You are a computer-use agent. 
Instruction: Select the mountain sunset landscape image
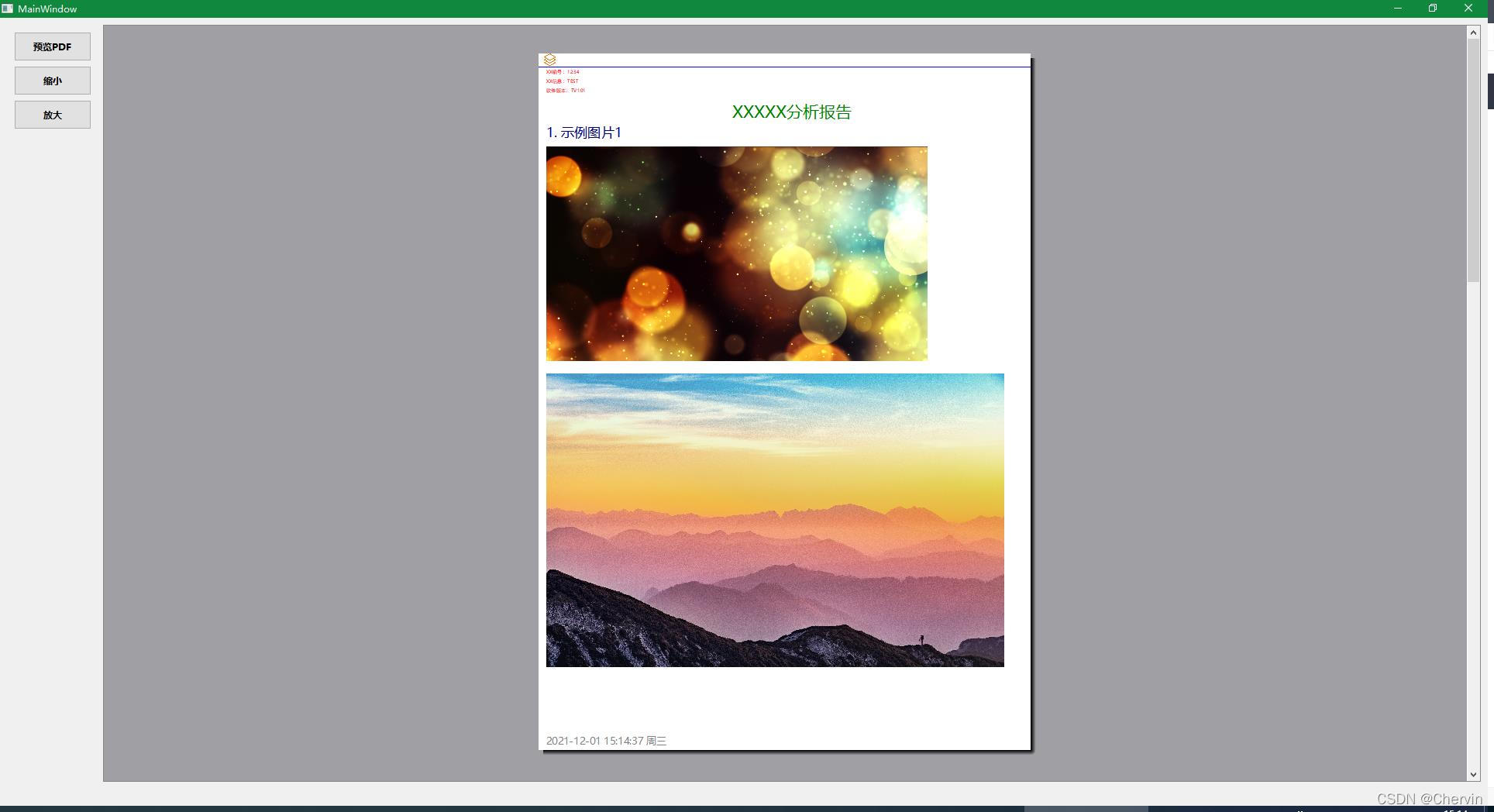point(775,519)
